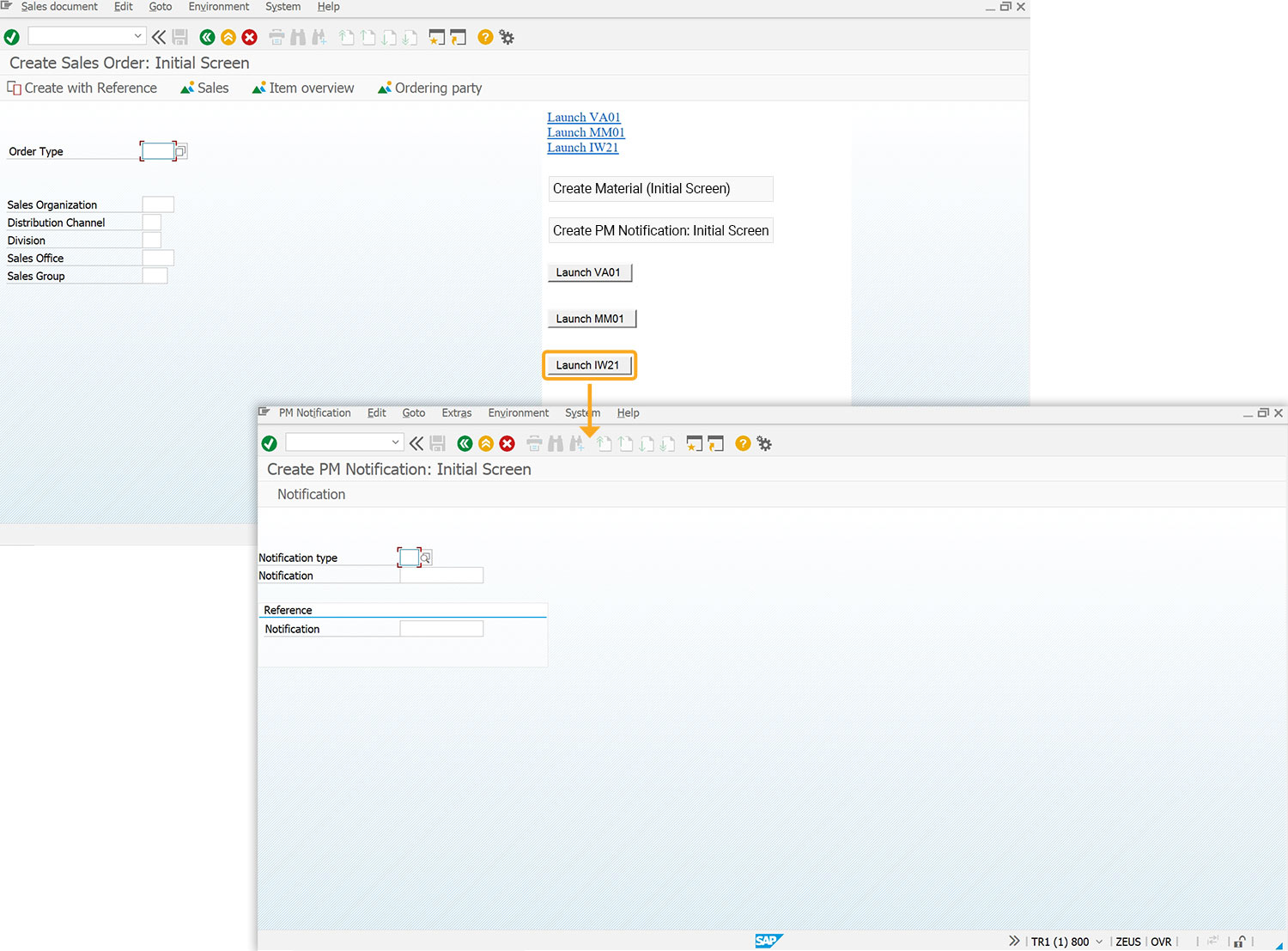Screen dimensions: 1288x951
Task: Open Sales document menu
Action: [x=59, y=7]
